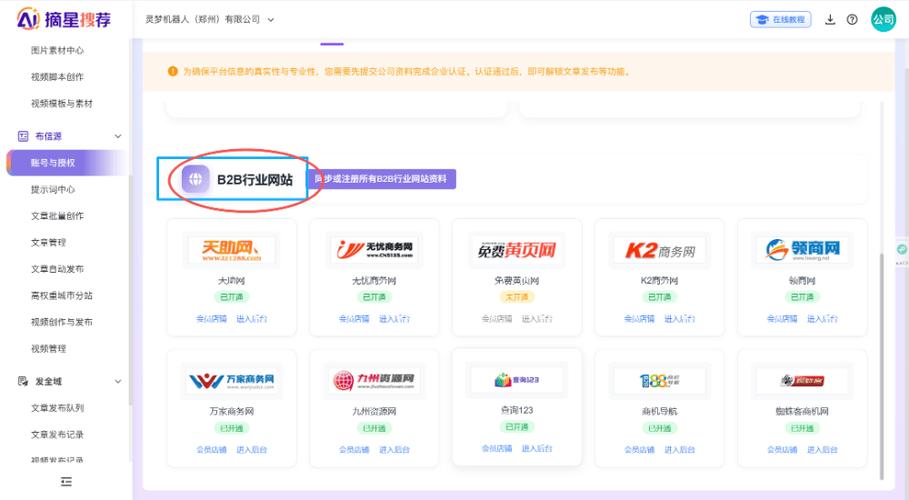The width and height of the screenshot is (909, 500).
Task: Open 文章管理 in the sidebar
Action: click(x=48, y=242)
